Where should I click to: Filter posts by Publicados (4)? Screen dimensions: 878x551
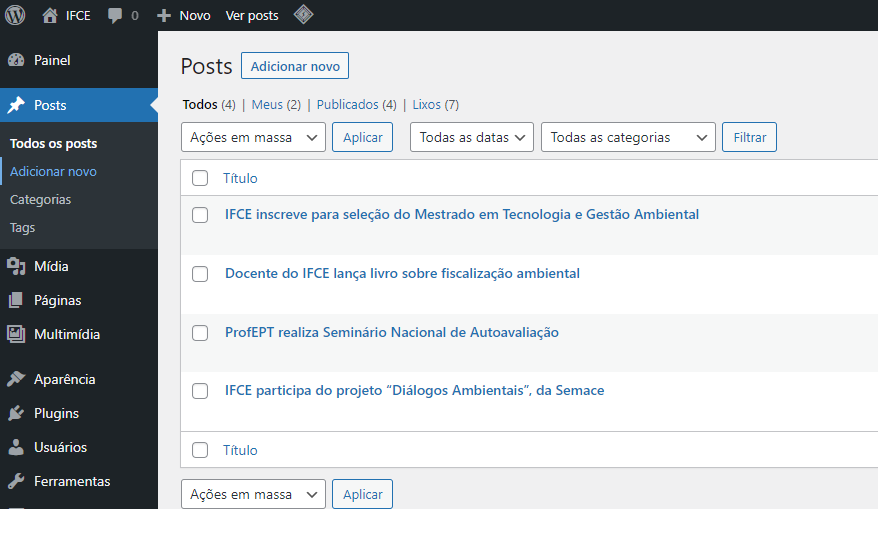[x=356, y=105]
